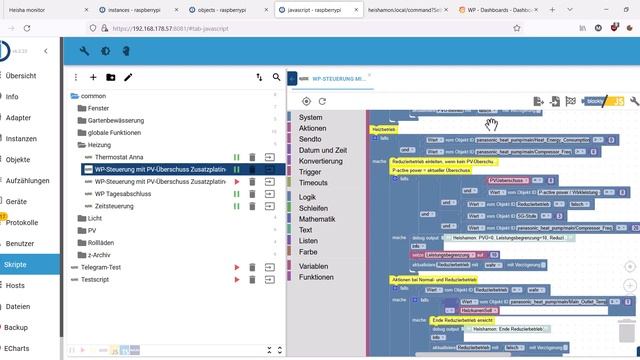The height and width of the screenshot is (360, 640).
Task: Click the checkered flag check-blocks icon
Action: (x=570, y=101)
